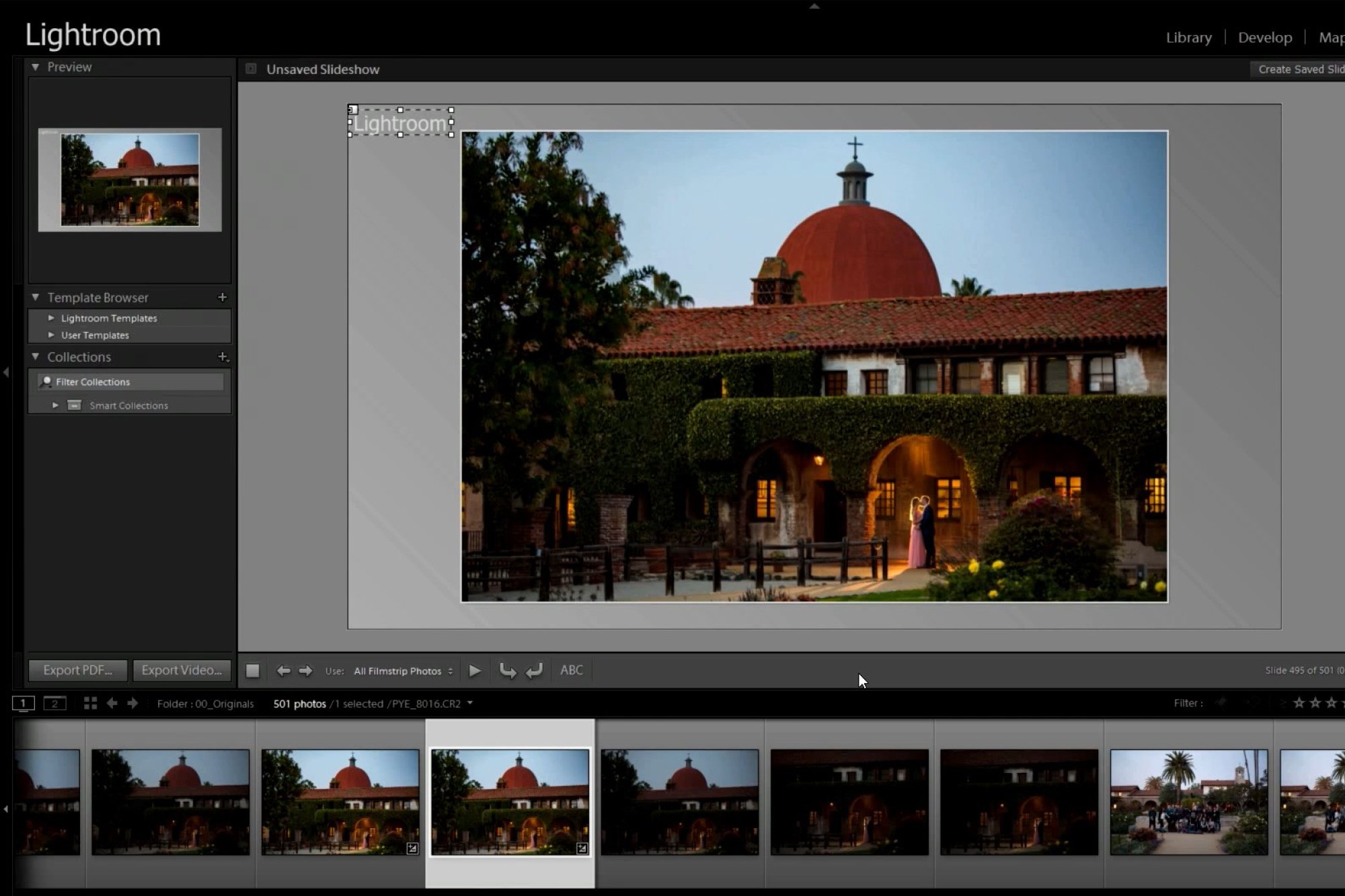Expand the User Templates folder
Image resolution: width=1345 pixels, height=896 pixels.
tap(51, 335)
